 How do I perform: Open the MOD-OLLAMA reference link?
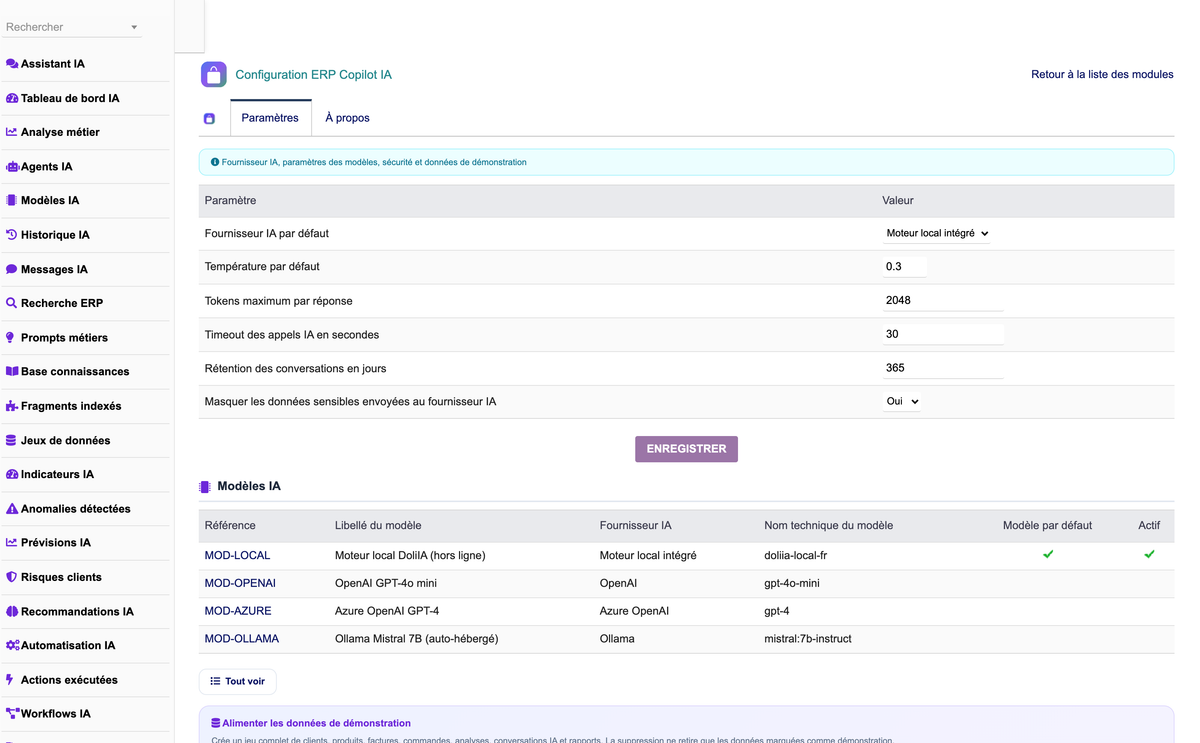tap(242, 639)
